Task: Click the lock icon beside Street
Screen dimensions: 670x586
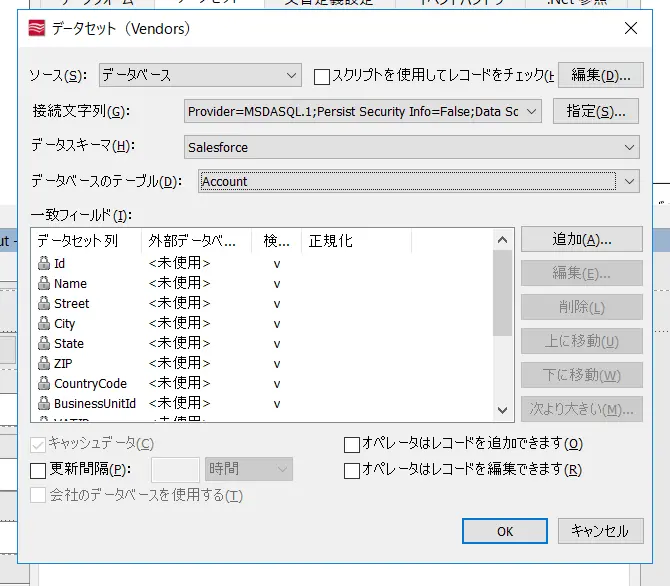Action: (44, 303)
